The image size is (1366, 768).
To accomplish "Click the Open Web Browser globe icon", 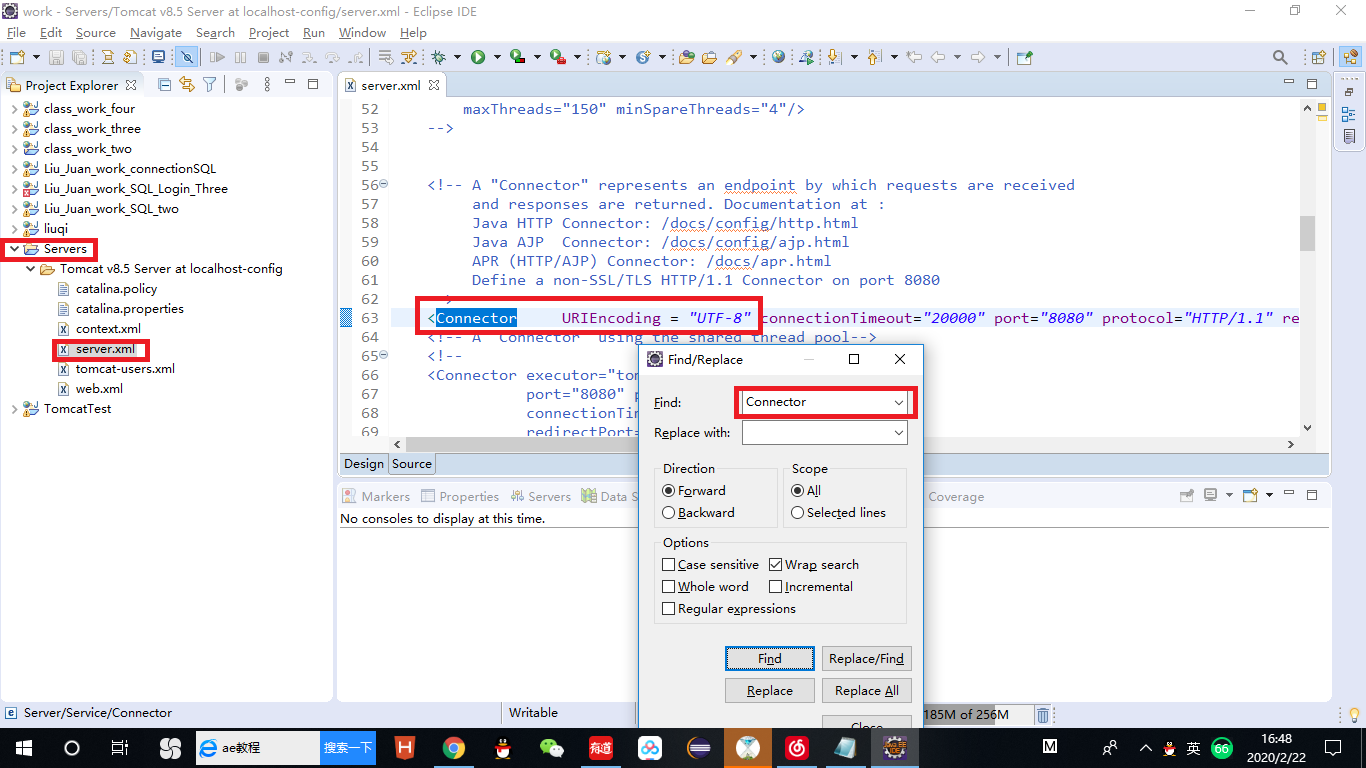I will (x=779, y=57).
